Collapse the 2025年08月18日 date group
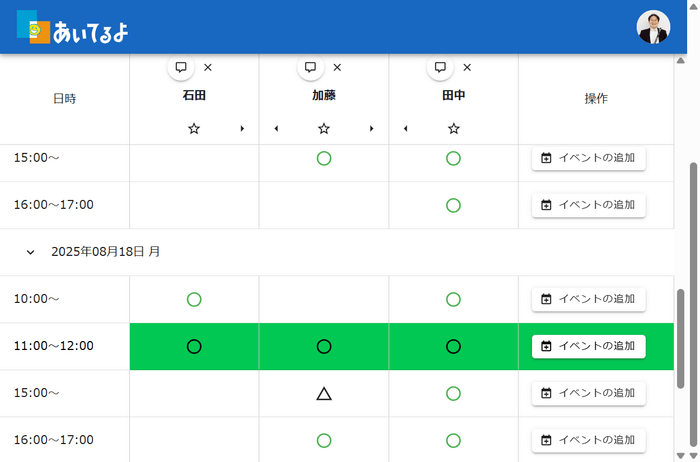This screenshot has height=462, width=700. point(31,252)
